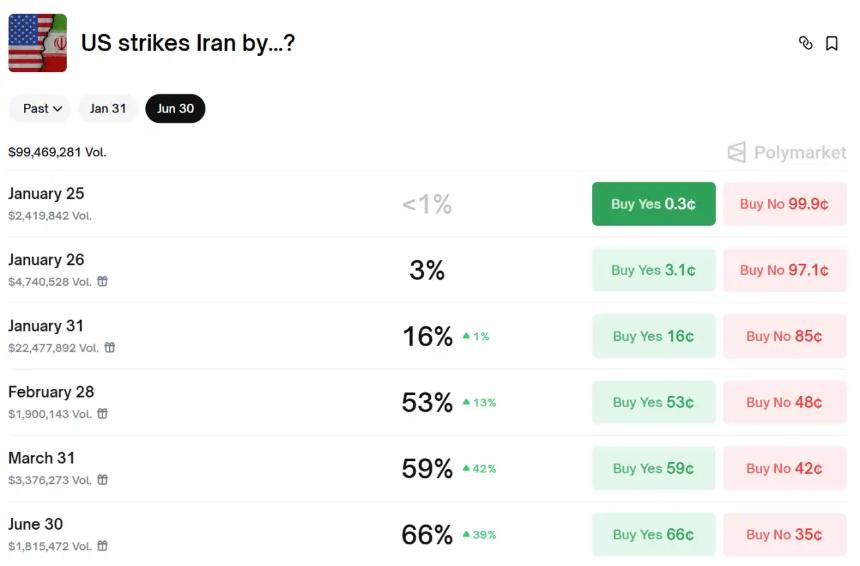Screen dimensions: 860x566
Task: Open the Past dropdown
Action: pos(42,108)
